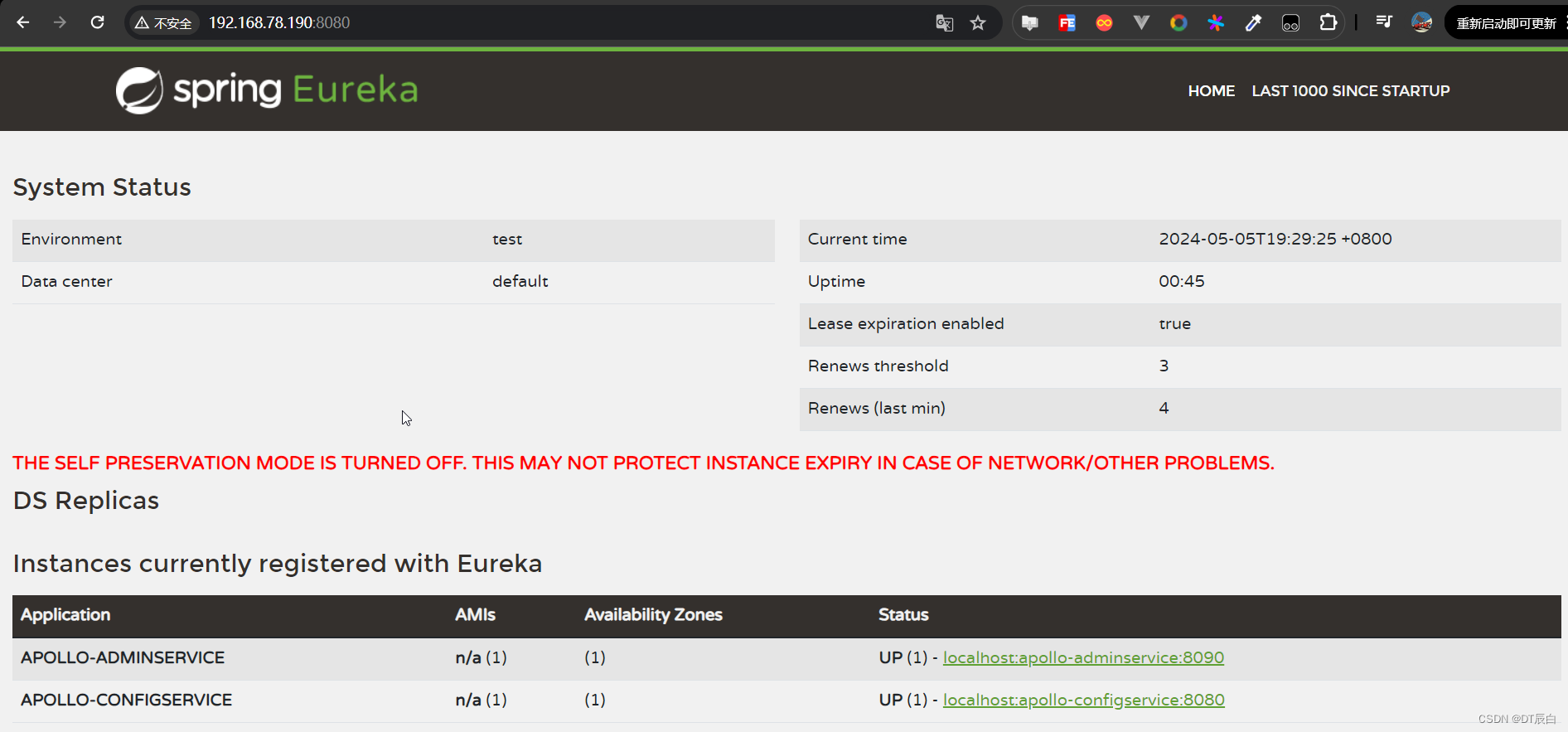
Task: Open the Google Translate page icon
Action: click(x=945, y=23)
